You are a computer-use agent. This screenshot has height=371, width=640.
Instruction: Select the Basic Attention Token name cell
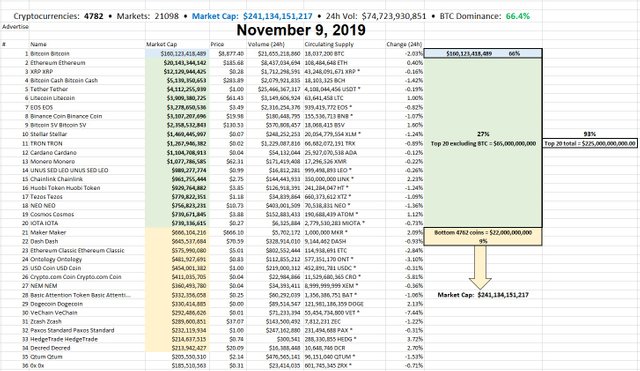tap(80, 295)
